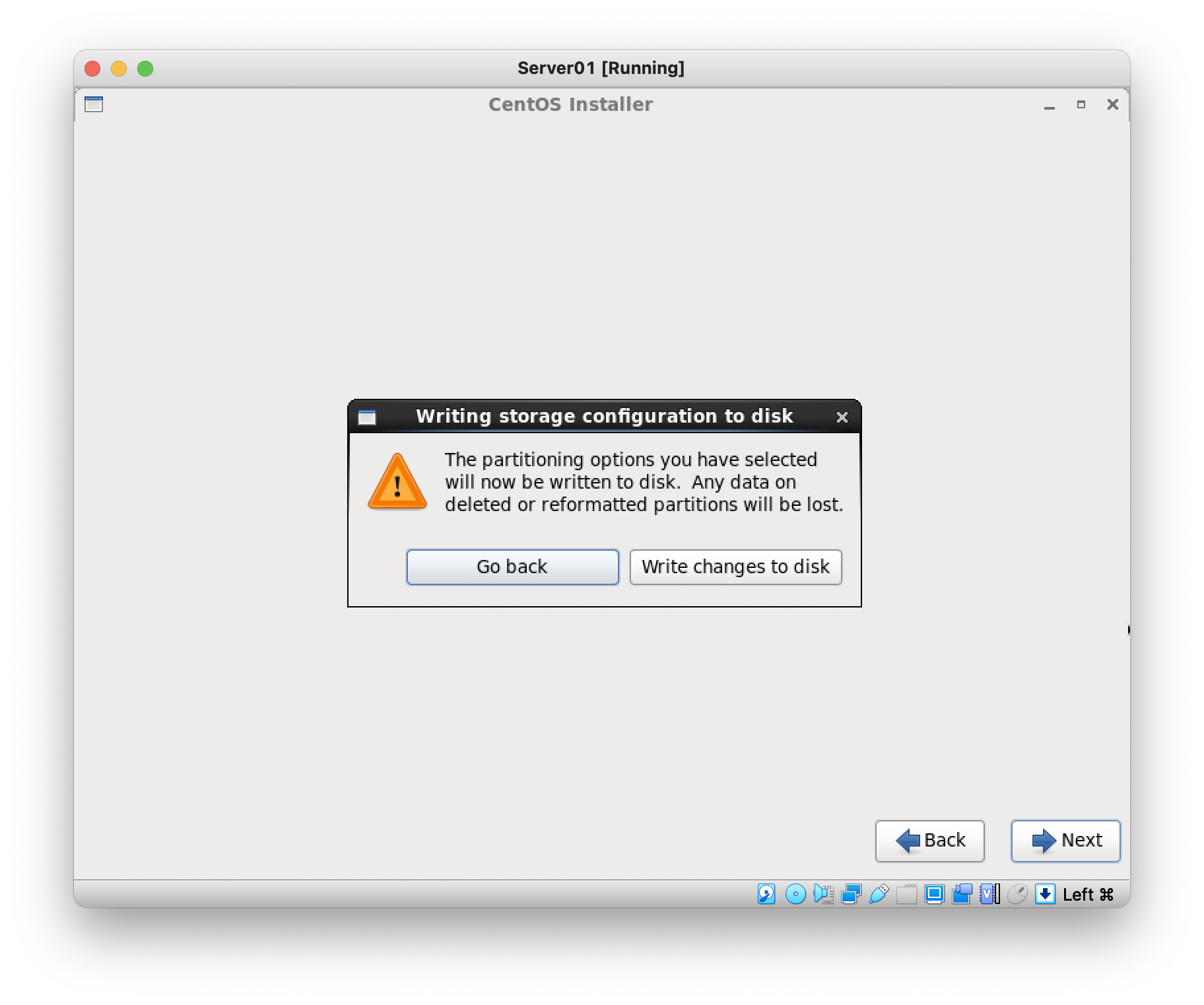This screenshot has height=1005, width=1204.
Task: Click the installer Next button
Action: (1065, 841)
